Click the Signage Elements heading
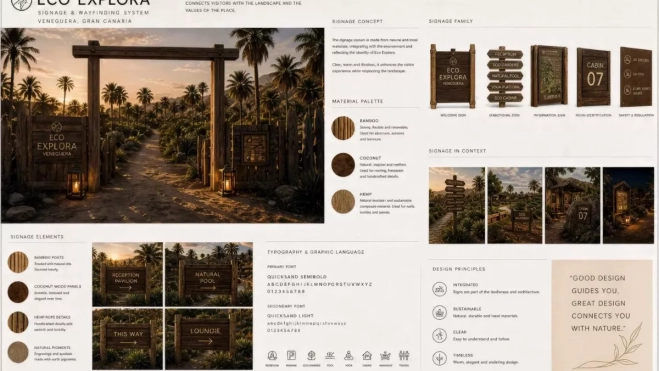The image size is (659, 371). point(37,237)
